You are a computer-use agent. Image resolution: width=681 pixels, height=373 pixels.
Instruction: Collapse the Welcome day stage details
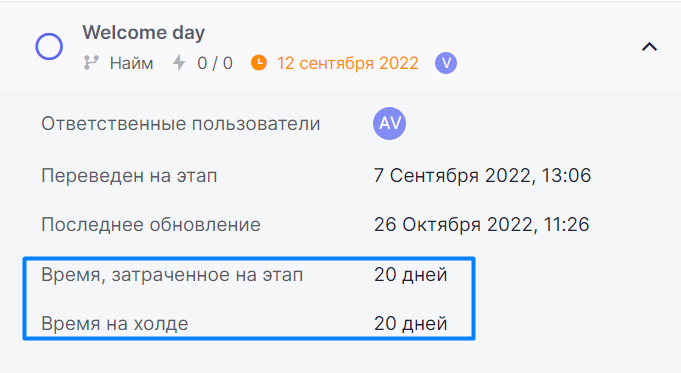649,46
